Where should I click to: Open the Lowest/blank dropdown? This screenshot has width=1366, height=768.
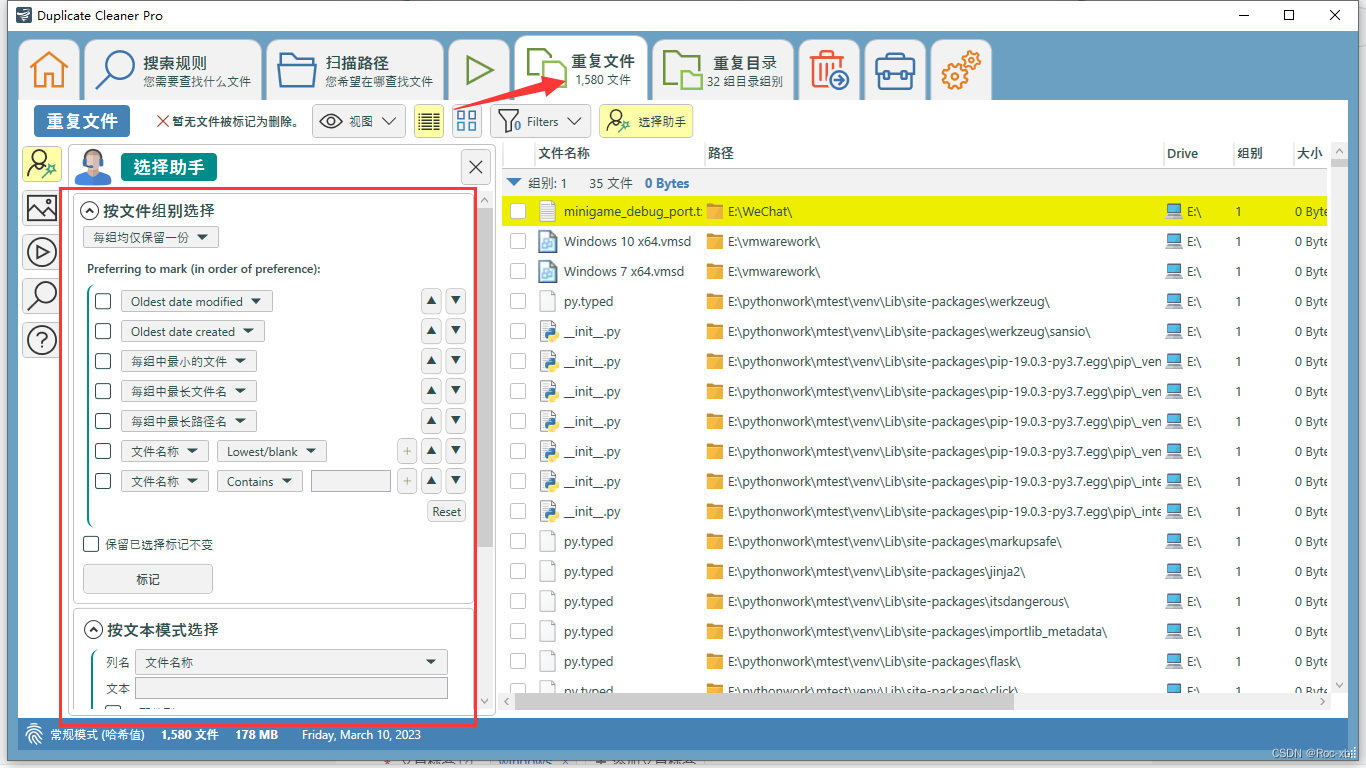click(x=271, y=451)
